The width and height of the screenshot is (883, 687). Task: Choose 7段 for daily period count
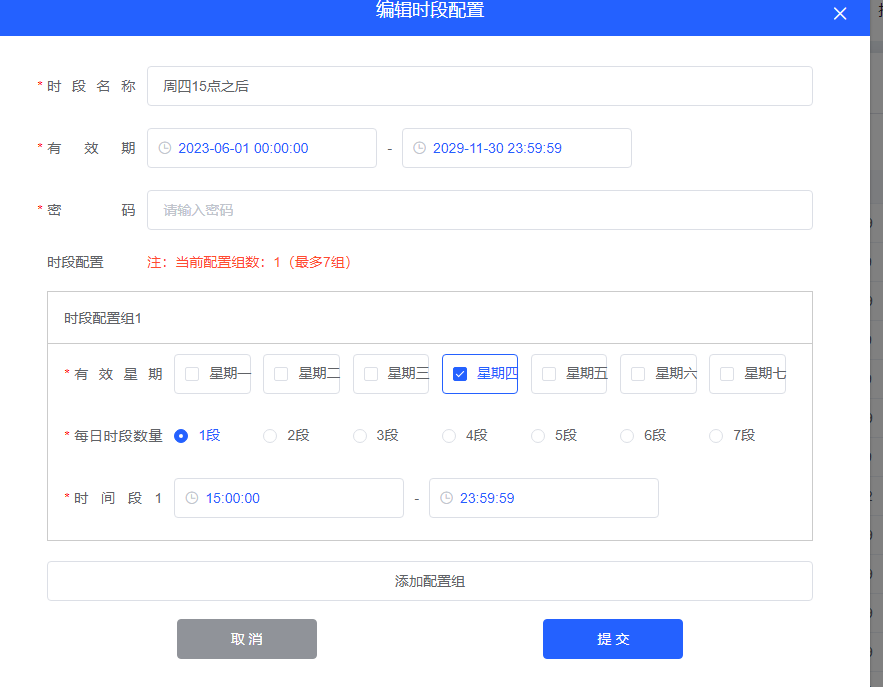(x=716, y=436)
